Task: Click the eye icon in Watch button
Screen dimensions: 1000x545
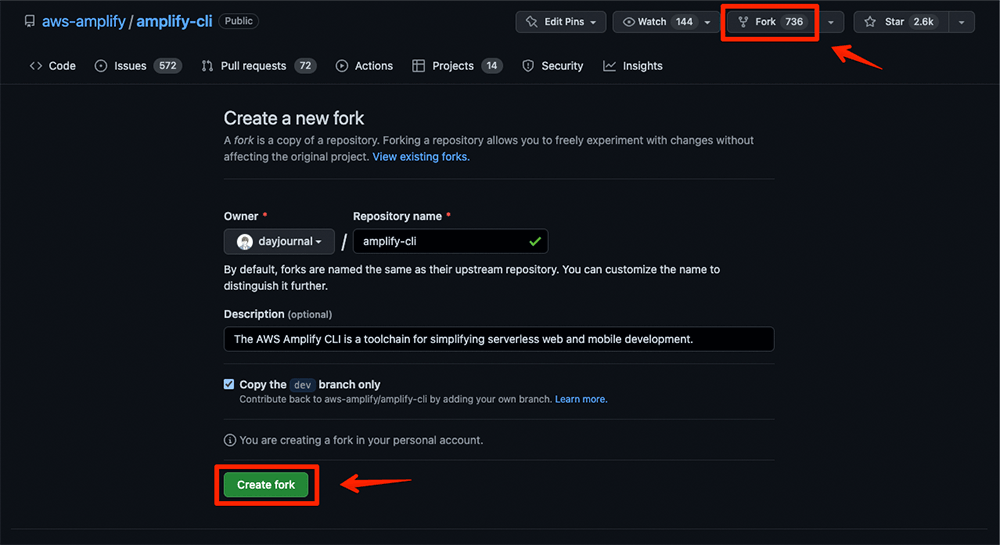Action: tap(629, 22)
